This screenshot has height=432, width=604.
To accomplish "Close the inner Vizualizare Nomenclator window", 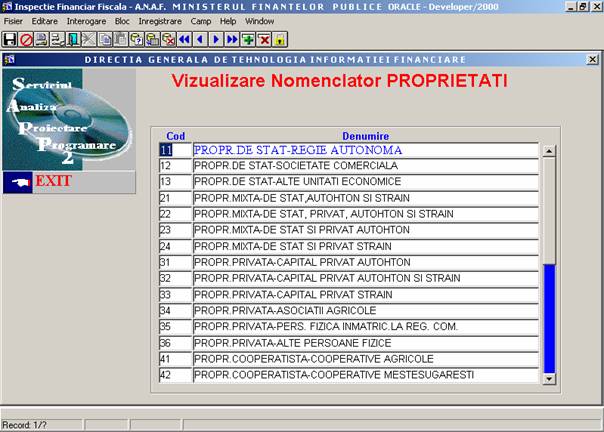I will point(593,60).
